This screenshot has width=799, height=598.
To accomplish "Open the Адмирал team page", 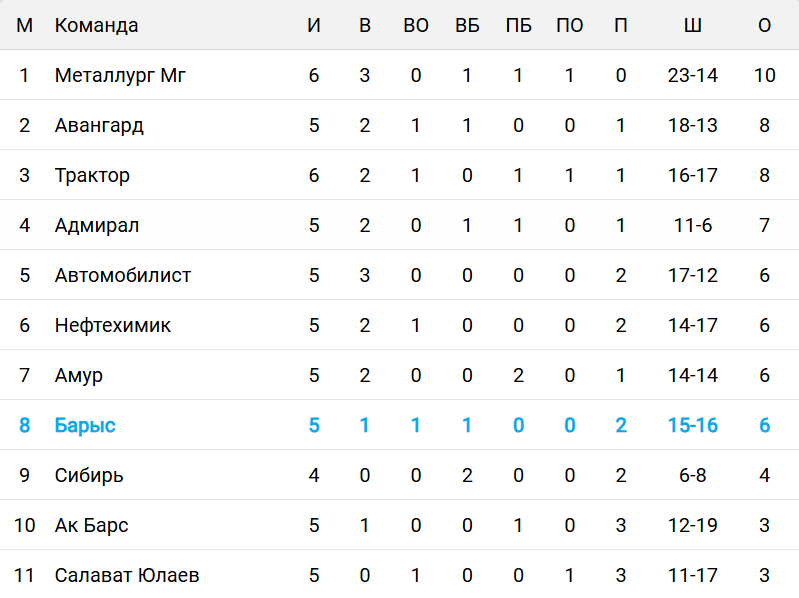I will coord(97,225).
